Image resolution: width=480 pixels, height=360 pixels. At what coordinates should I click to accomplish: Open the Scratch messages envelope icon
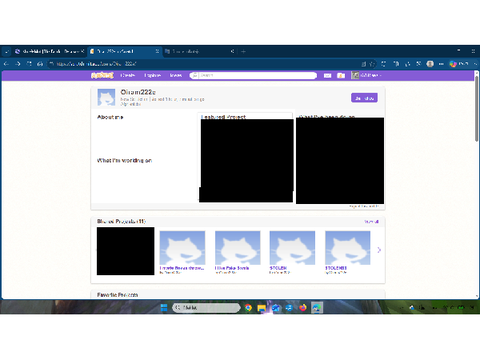(x=328, y=76)
